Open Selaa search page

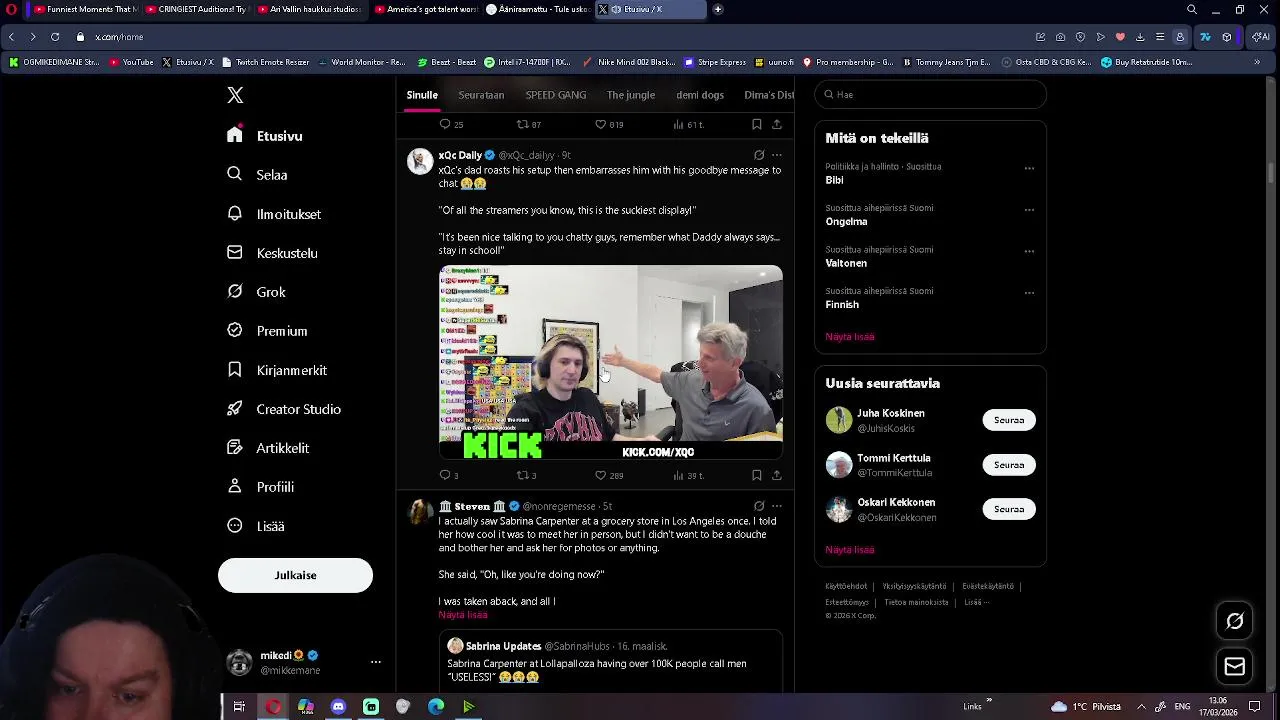pyautogui.click(x=257, y=175)
